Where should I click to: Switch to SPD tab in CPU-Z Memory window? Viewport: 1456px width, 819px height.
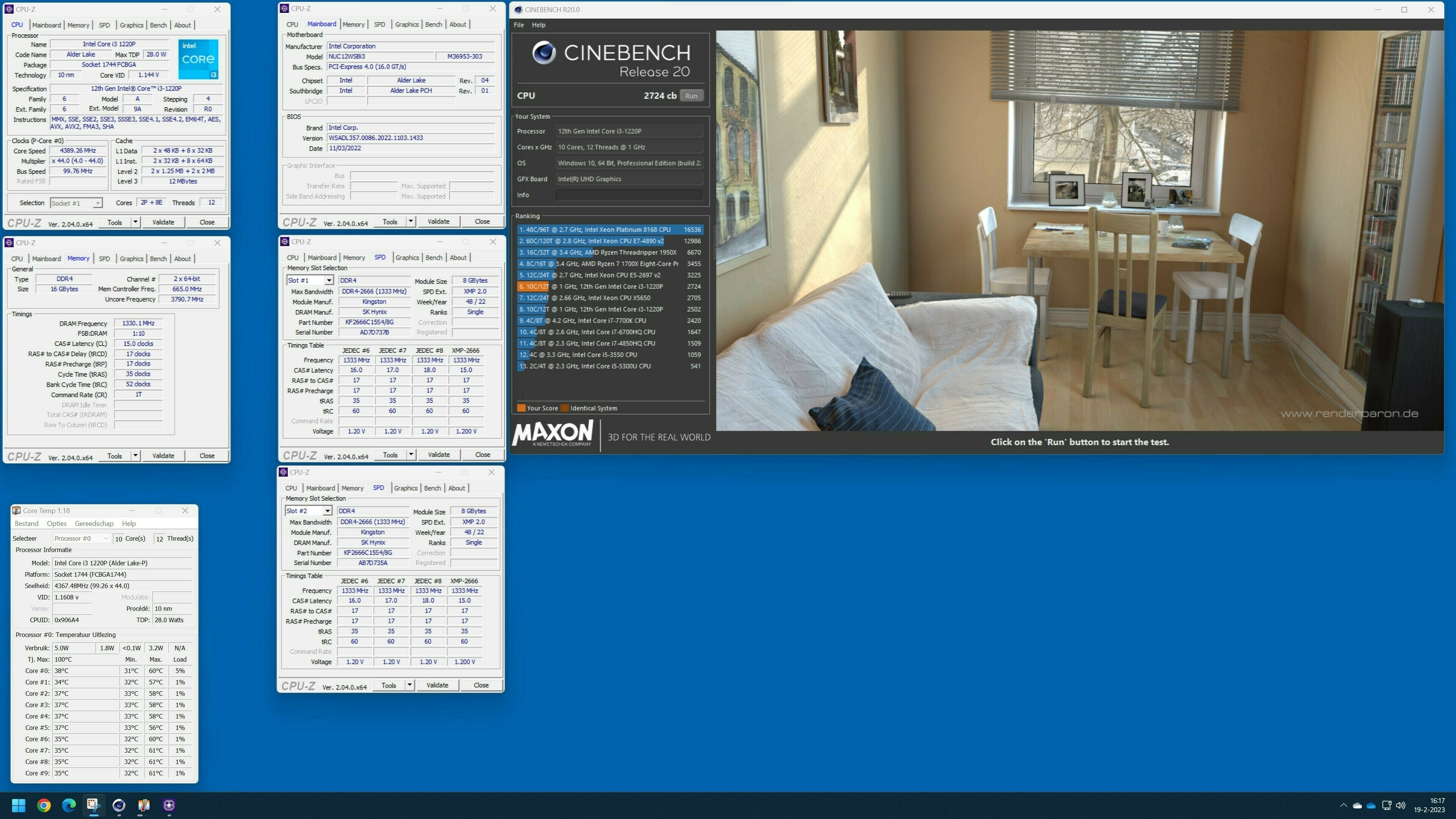105,258
